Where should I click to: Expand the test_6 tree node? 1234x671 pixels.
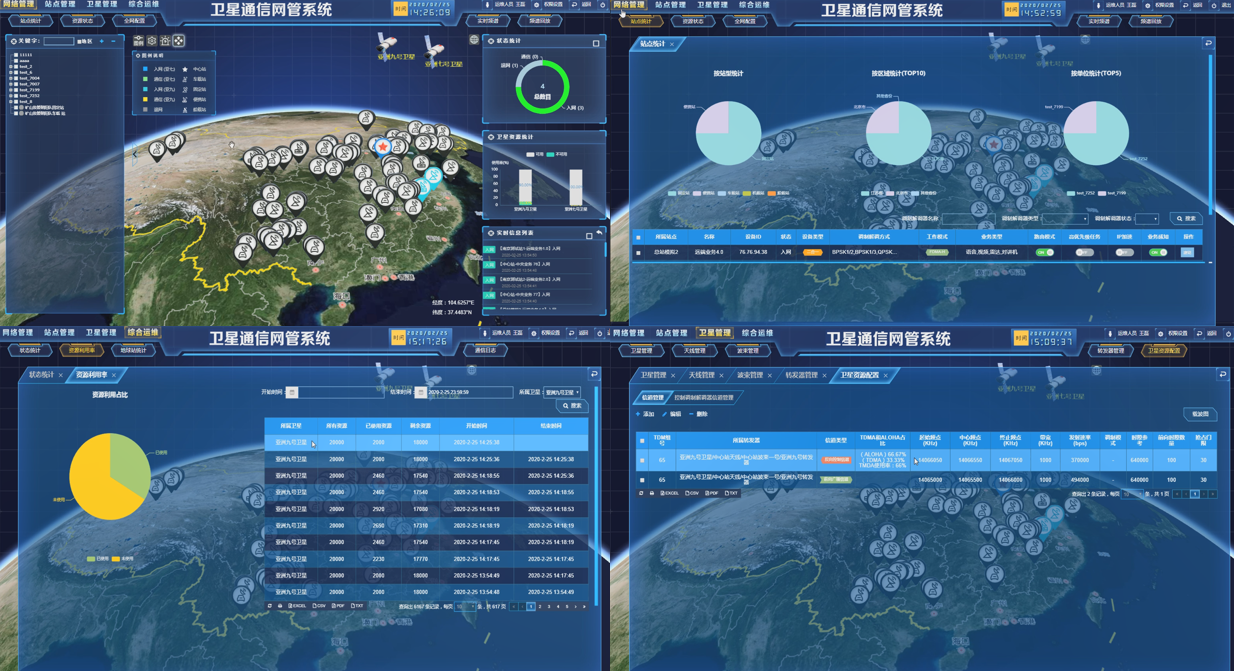click(11, 72)
